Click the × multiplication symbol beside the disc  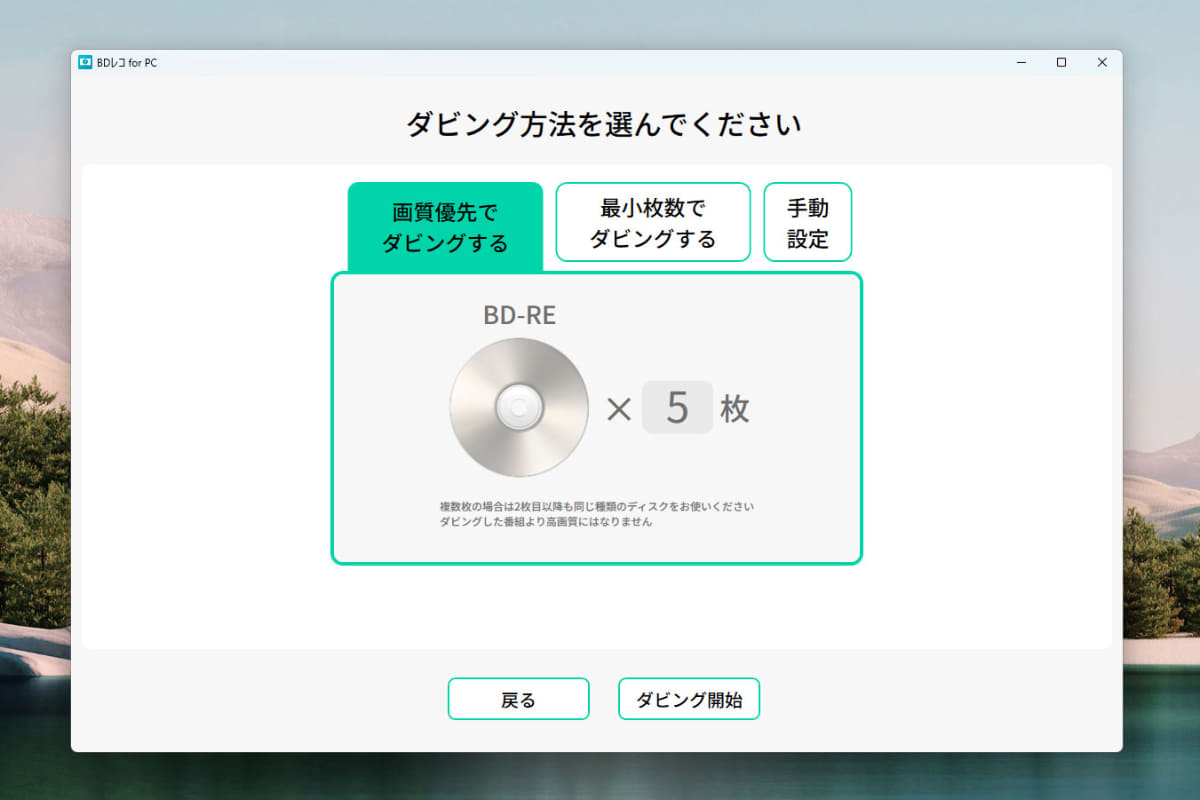pos(618,408)
